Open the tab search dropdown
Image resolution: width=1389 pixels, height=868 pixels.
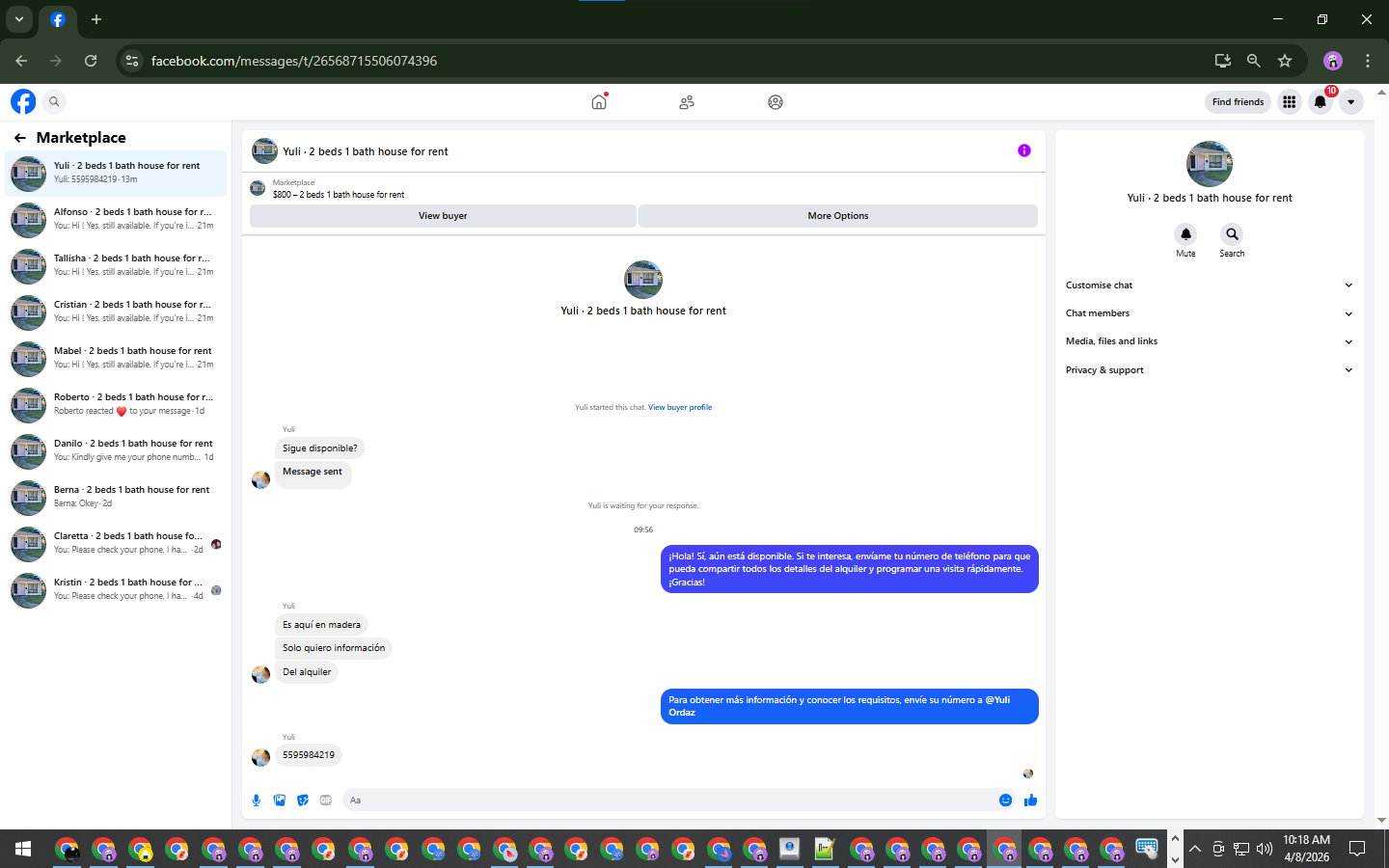[18, 19]
